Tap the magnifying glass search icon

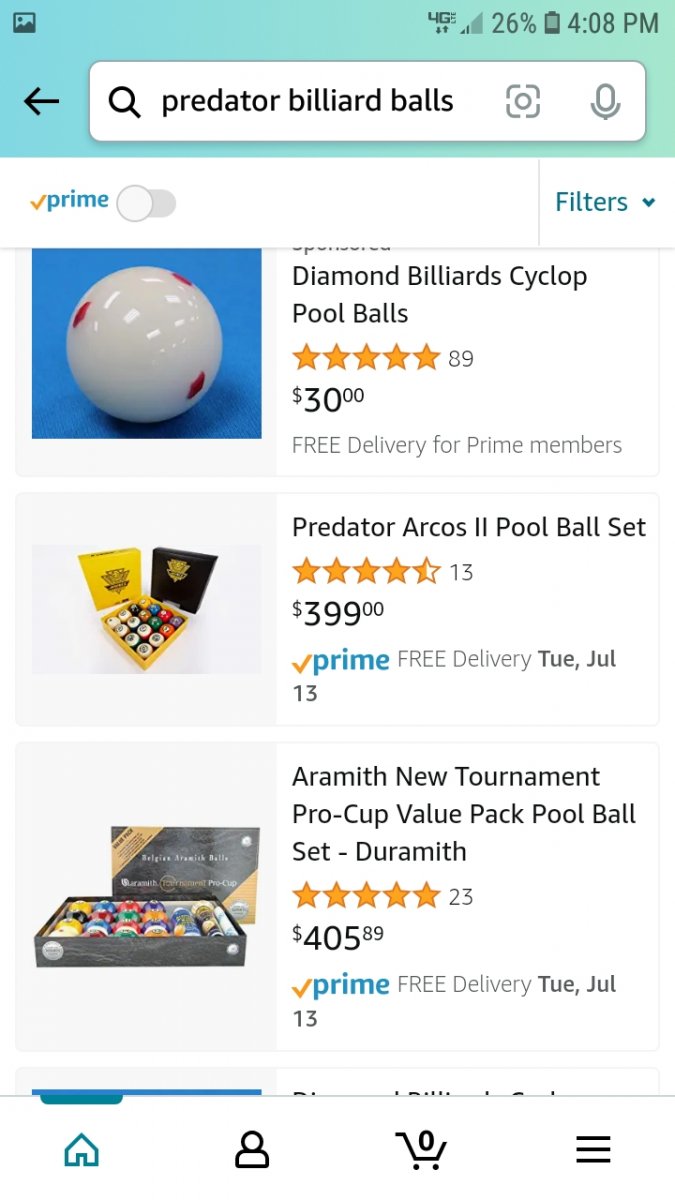pyautogui.click(x=124, y=102)
